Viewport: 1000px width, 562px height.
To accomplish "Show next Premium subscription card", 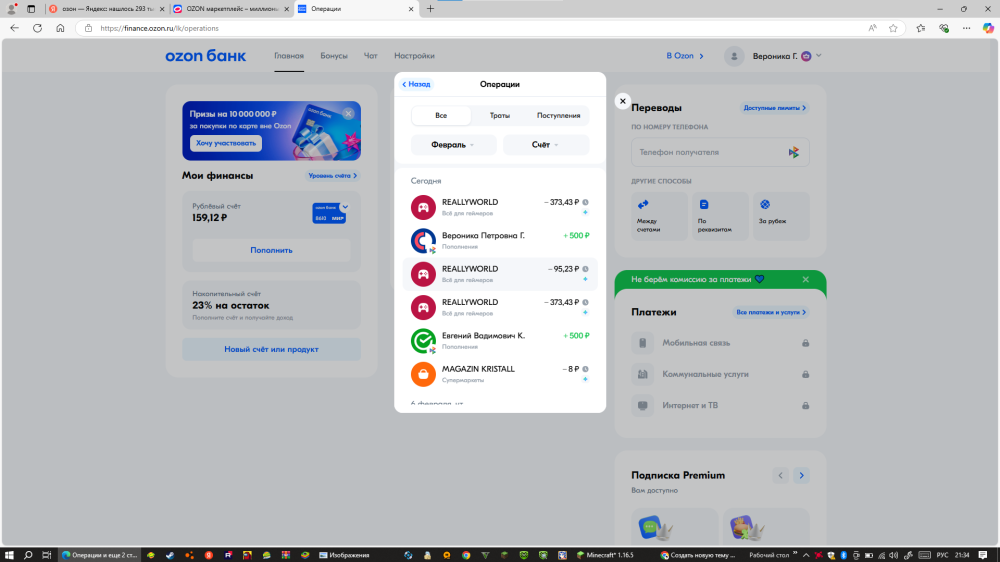I will [802, 475].
